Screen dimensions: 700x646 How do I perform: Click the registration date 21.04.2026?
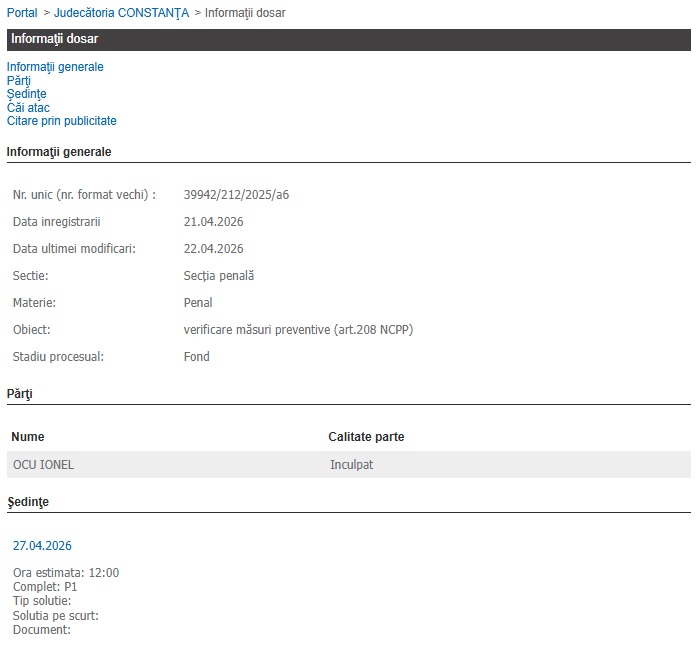point(214,221)
